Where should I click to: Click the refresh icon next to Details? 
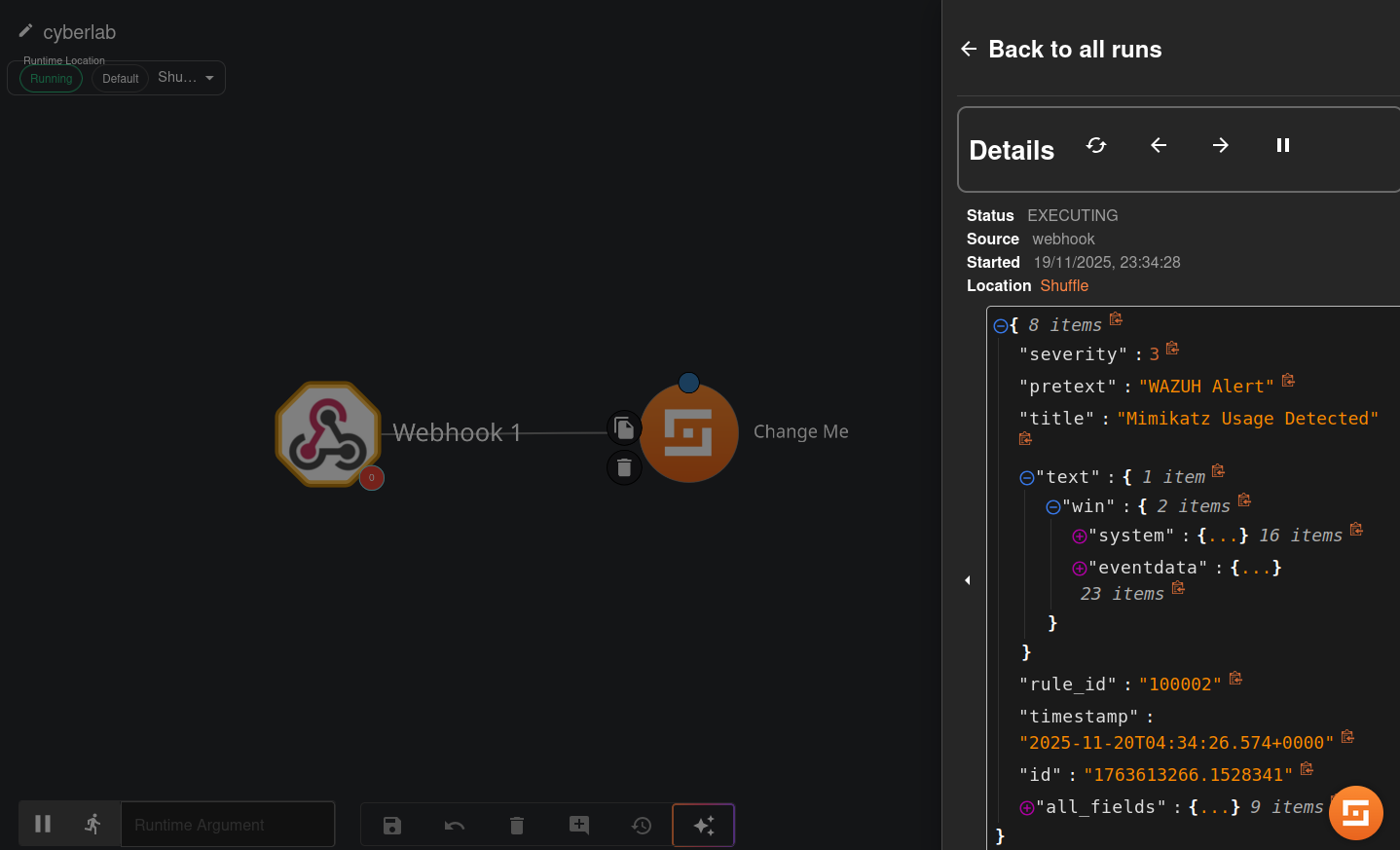(1096, 145)
